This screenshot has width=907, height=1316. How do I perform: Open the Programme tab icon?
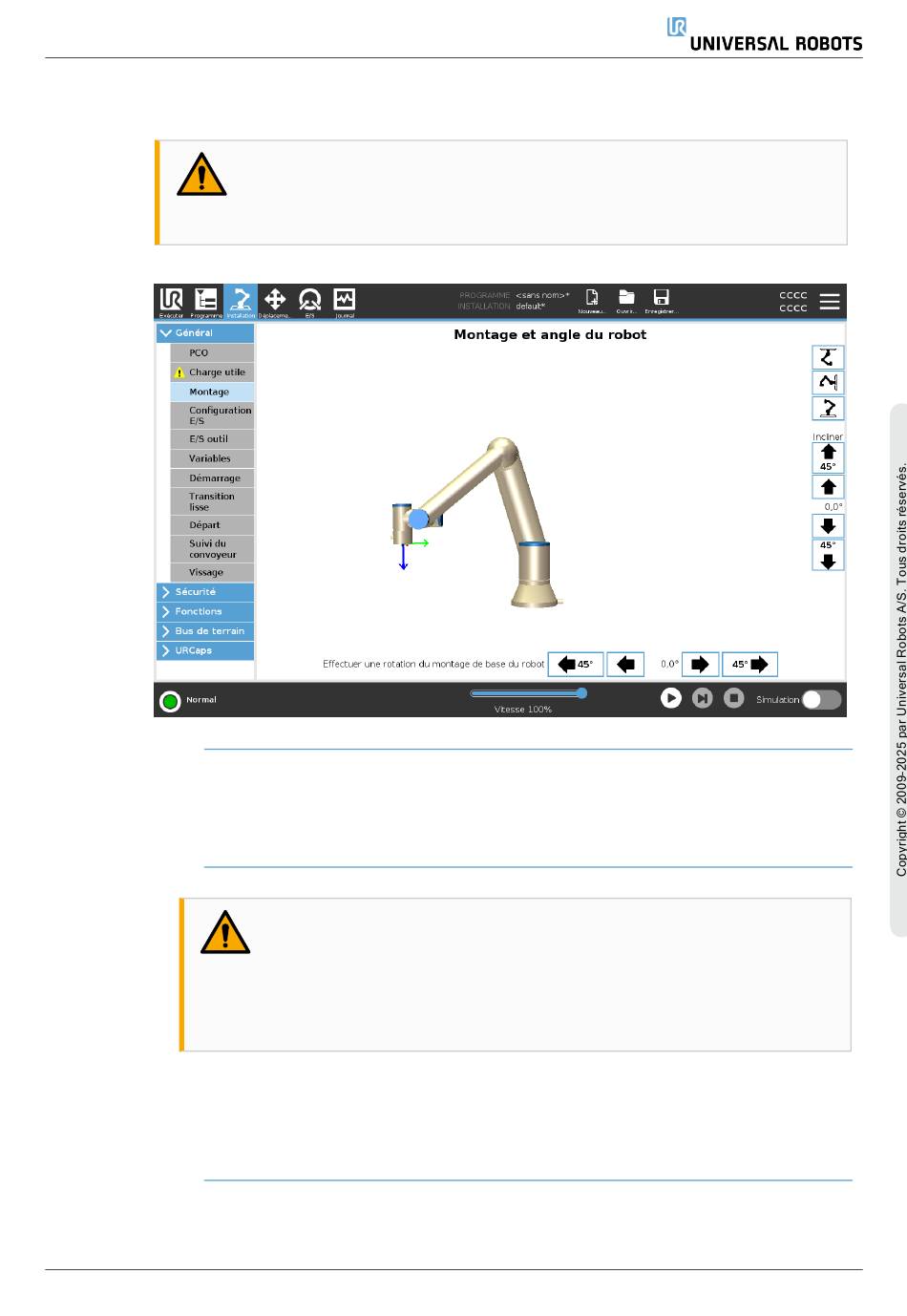click(206, 302)
